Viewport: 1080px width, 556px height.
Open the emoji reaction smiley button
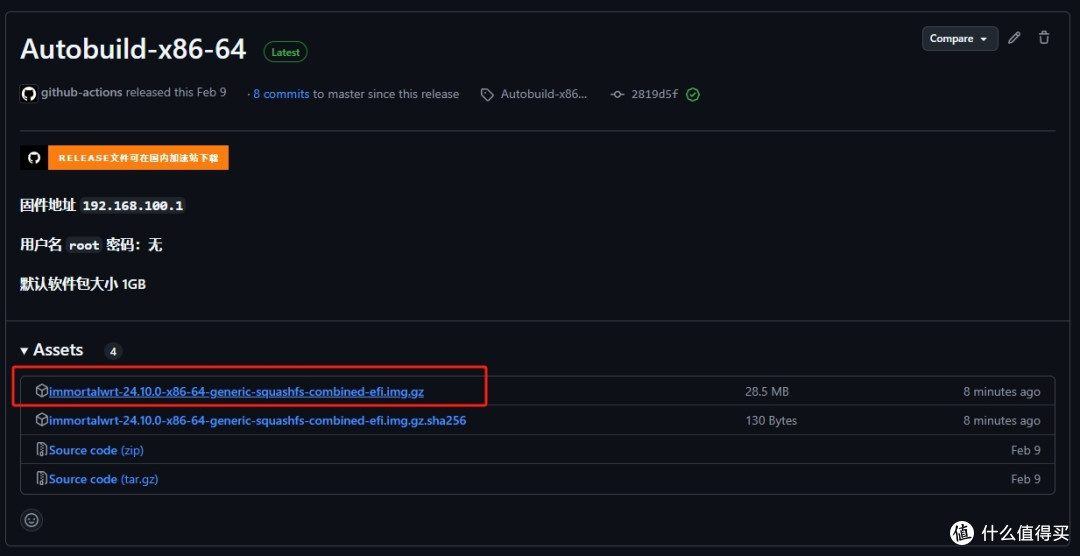coord(32,519)
